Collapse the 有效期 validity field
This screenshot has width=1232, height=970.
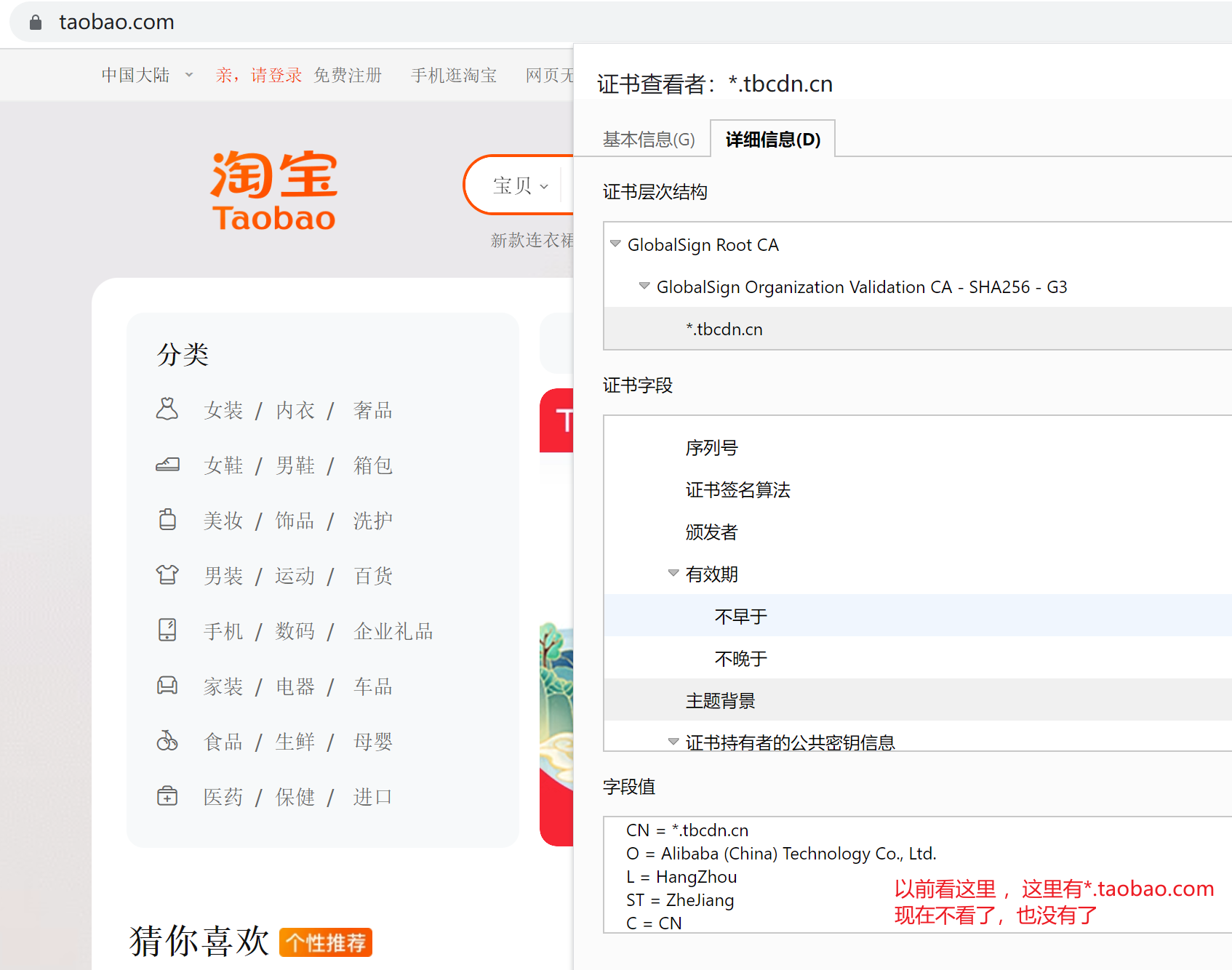coord(673,574)
